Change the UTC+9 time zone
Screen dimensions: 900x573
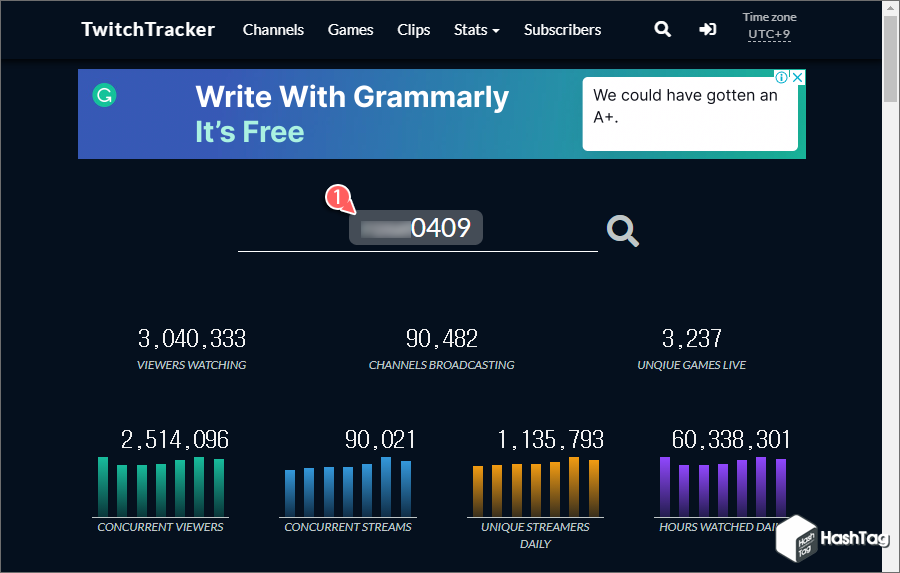[769, 34]
